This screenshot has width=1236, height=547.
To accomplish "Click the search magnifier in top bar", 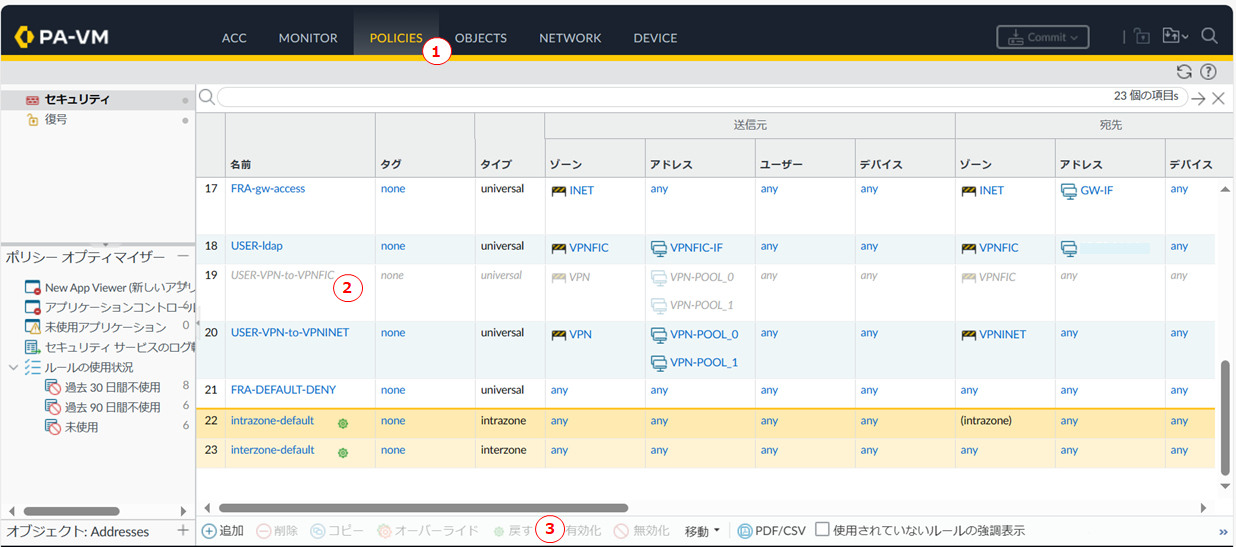I will tap(1209, 36).
